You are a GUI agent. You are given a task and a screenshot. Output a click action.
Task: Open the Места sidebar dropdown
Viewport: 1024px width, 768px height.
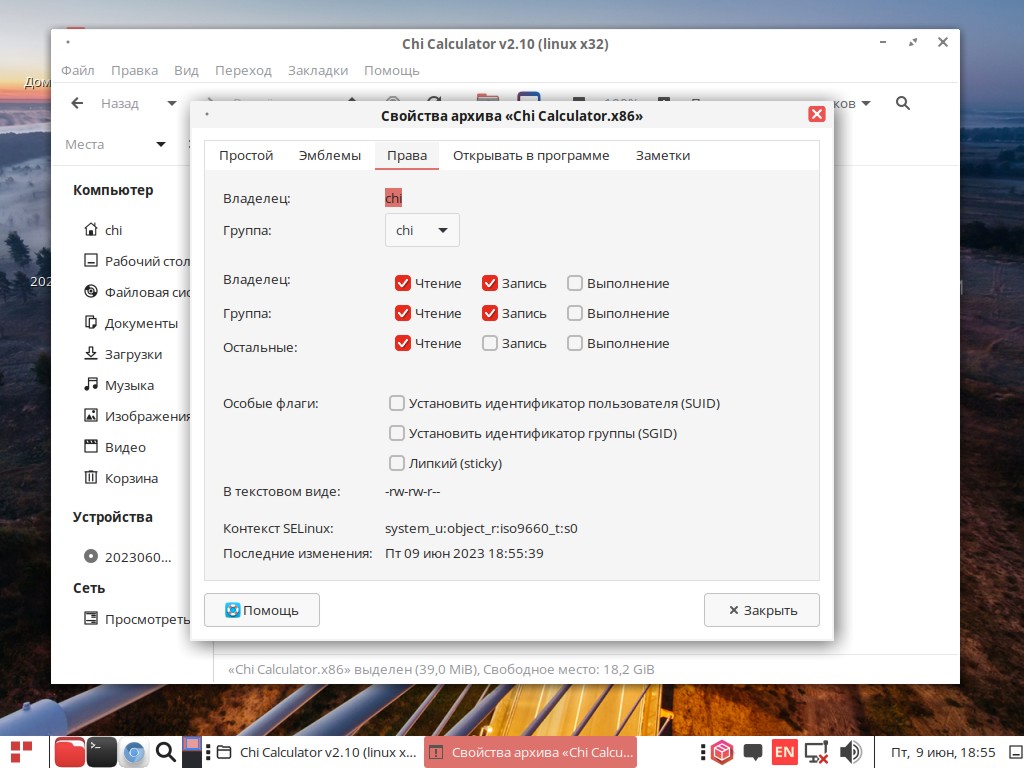pos(161,144)
